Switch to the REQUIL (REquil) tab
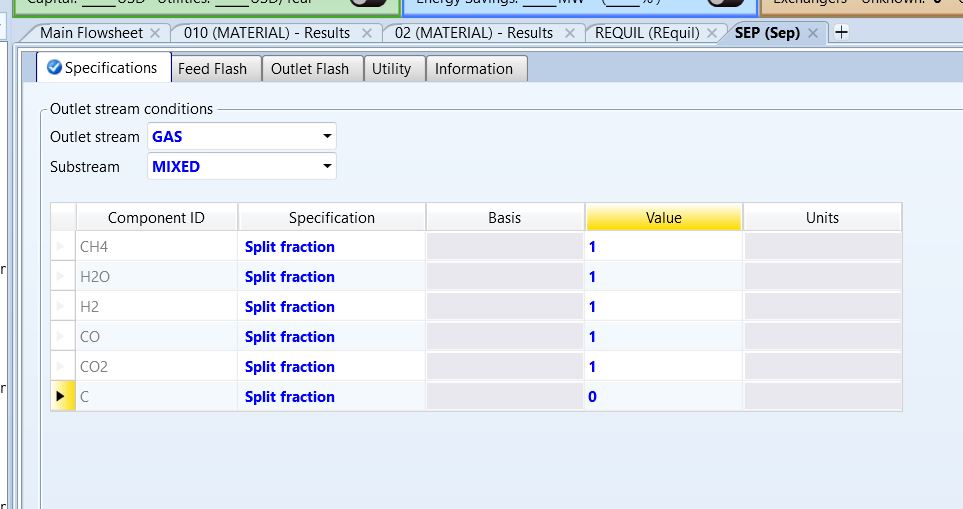This screenshot has width=963, height=509. [x=647, y=33]
